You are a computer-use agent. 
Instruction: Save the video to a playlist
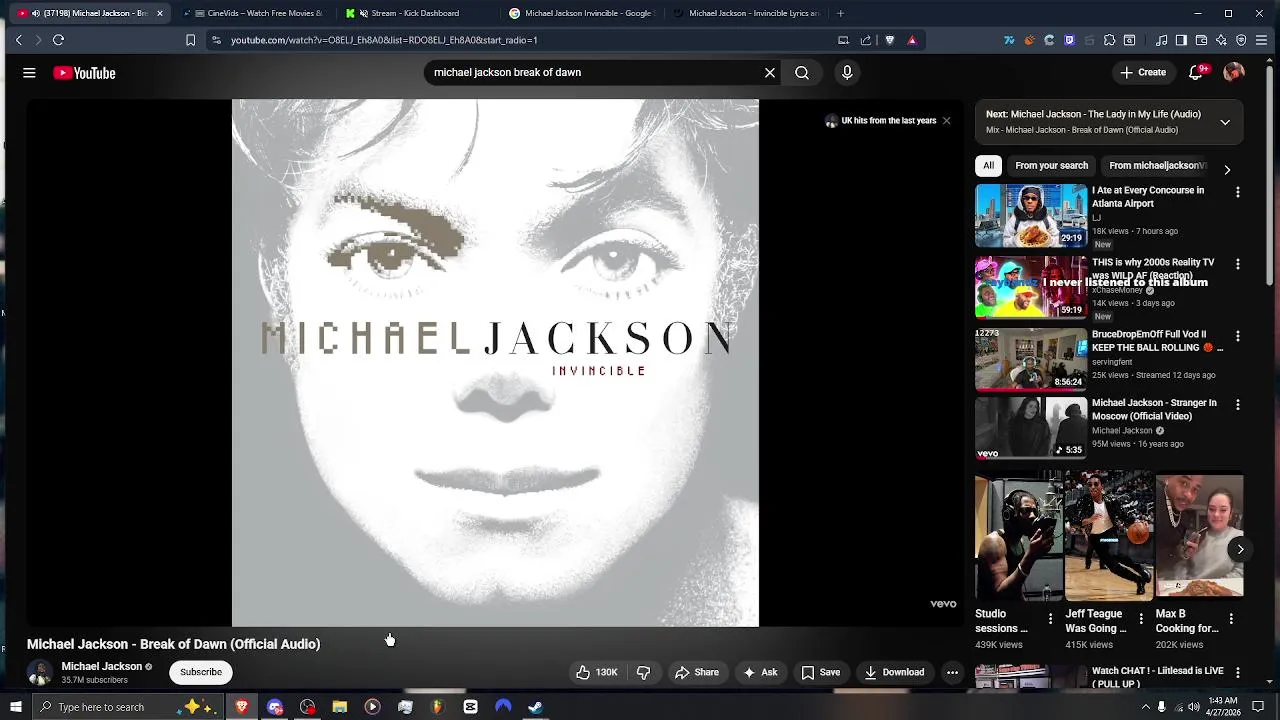tap(821, 672)
